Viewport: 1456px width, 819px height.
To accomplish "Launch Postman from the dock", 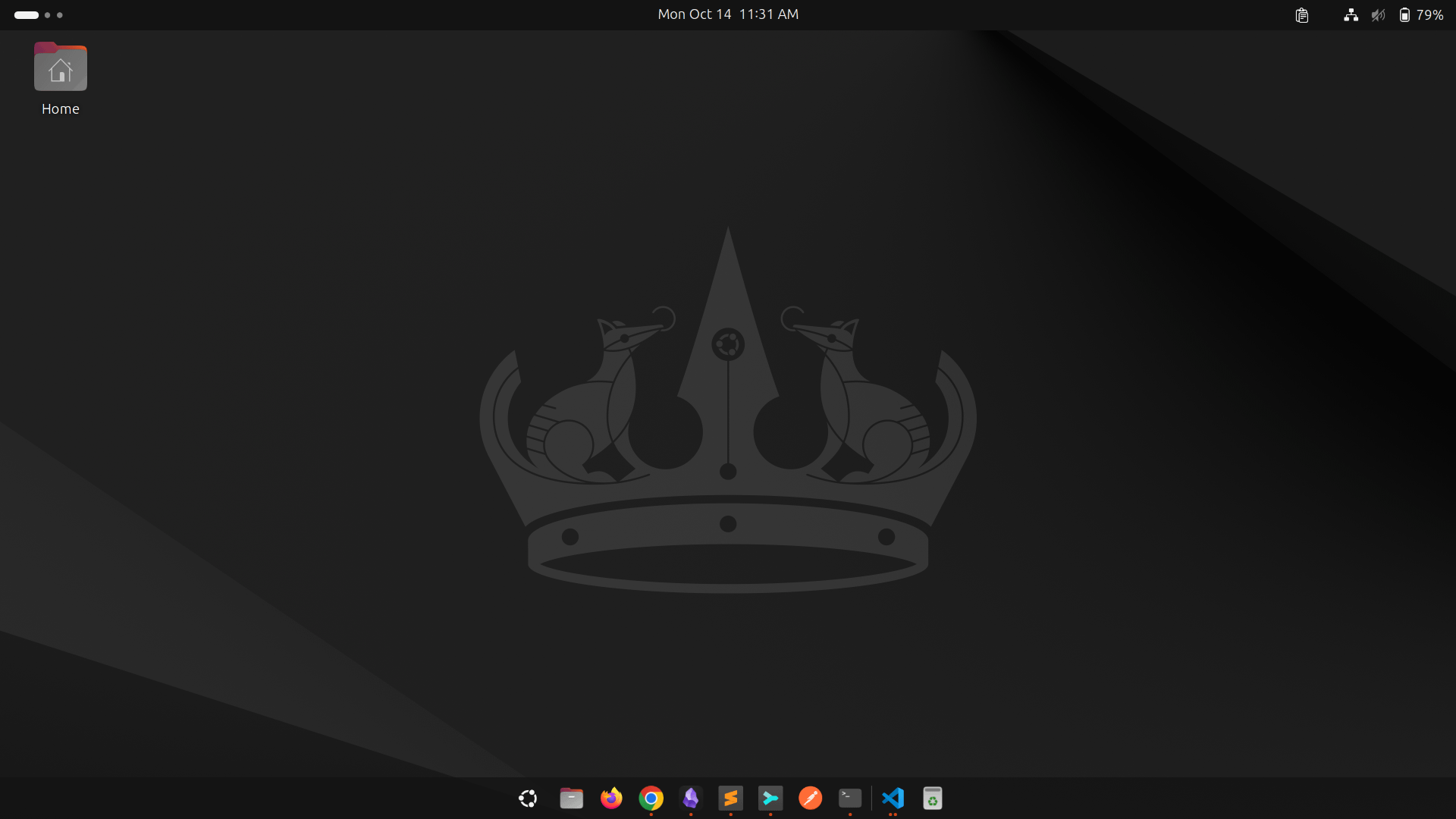I will coord(810,799).
